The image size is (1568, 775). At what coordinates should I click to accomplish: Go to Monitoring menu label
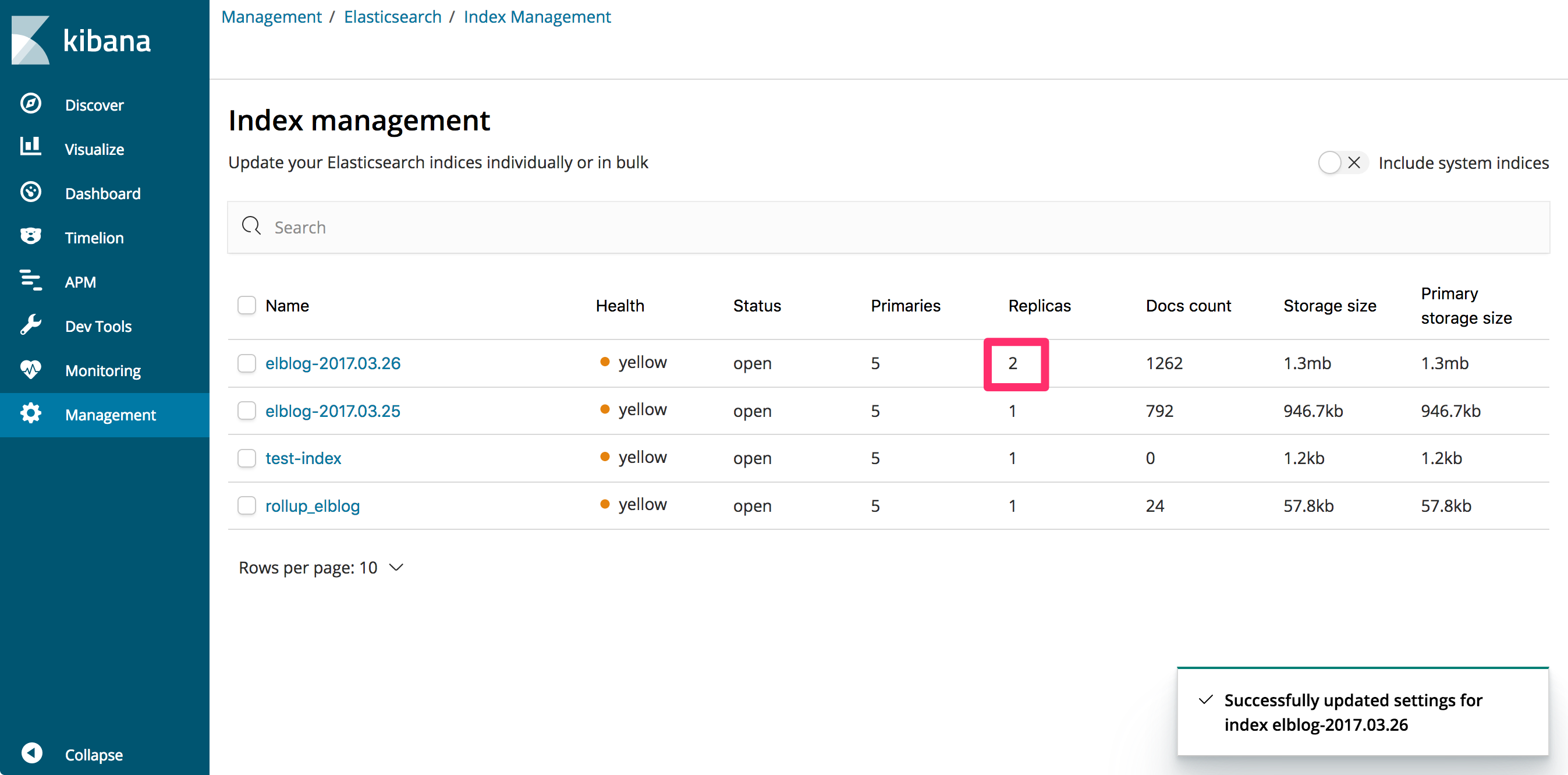(x=103, y=371)
